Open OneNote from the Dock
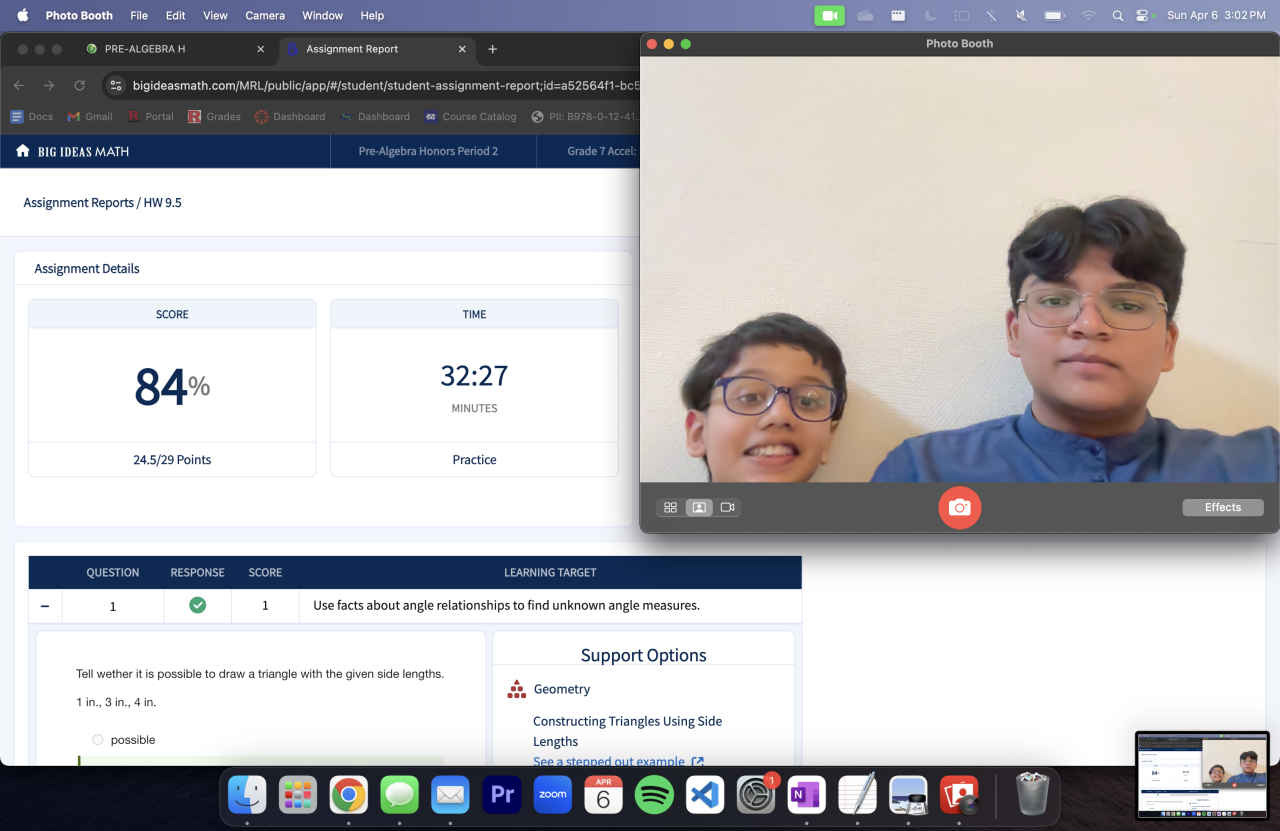 pyautogui.click(x=807, y=795)
